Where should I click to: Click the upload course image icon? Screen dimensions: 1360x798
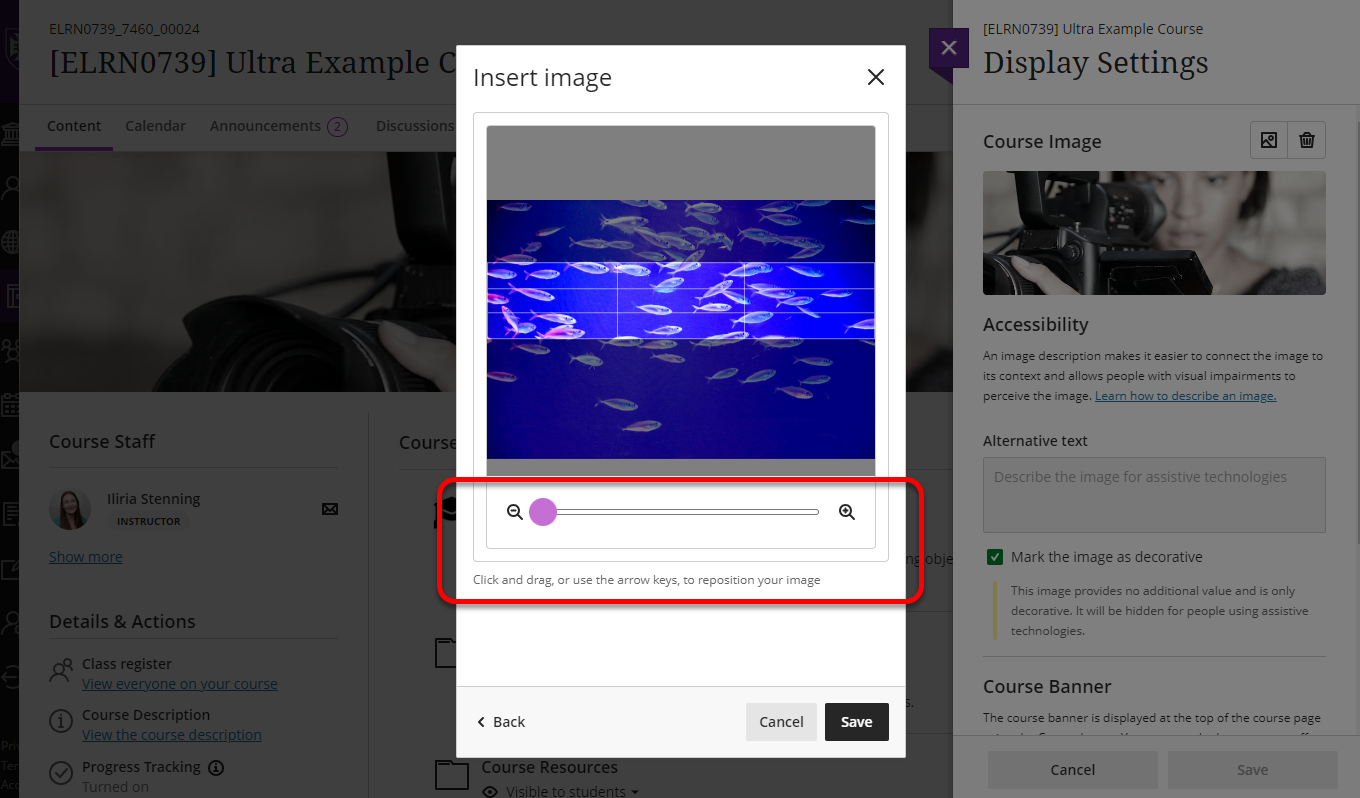click(1269, 141)
